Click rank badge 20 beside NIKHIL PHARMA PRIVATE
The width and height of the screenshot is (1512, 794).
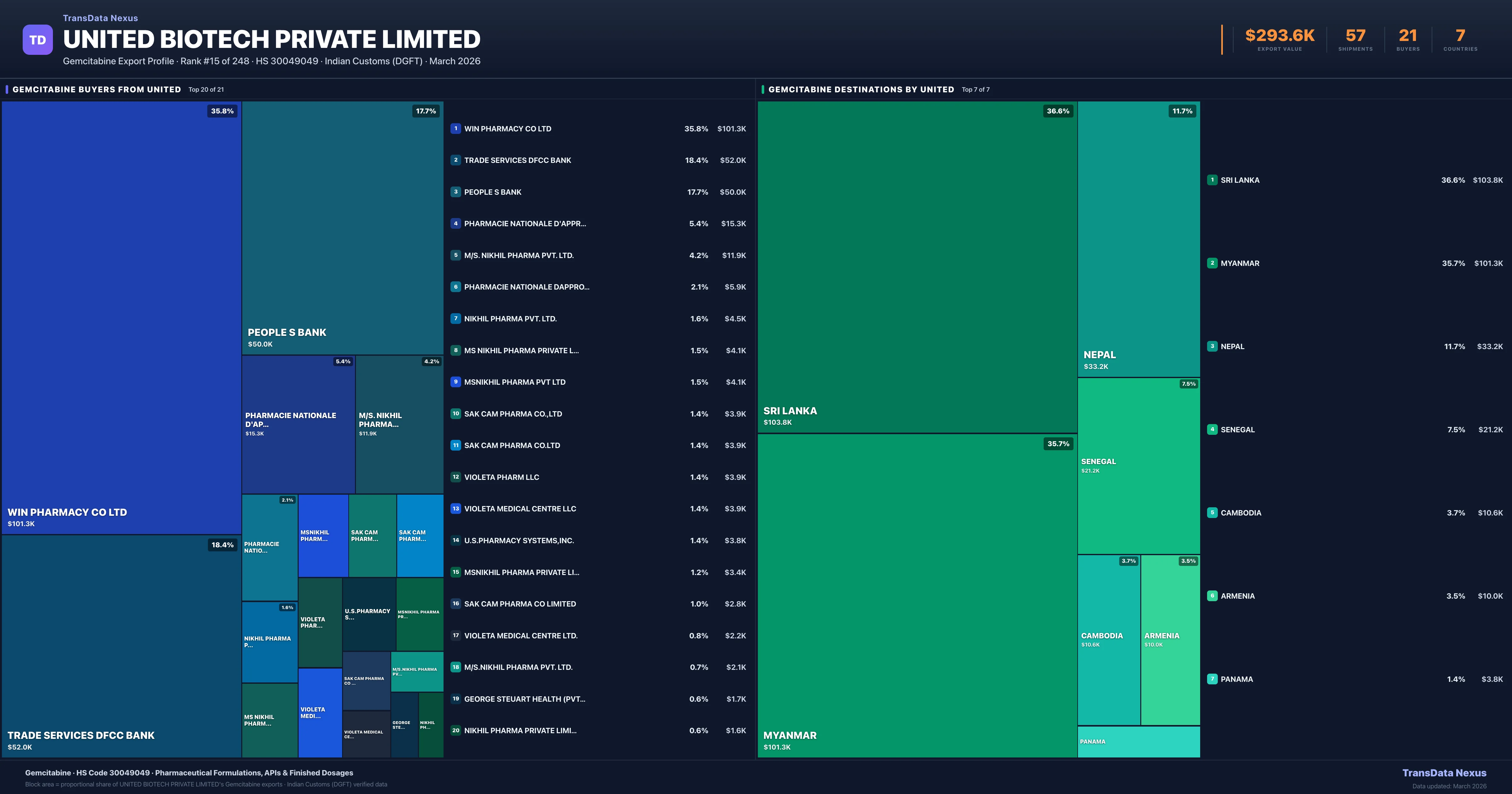pos(455,731)
